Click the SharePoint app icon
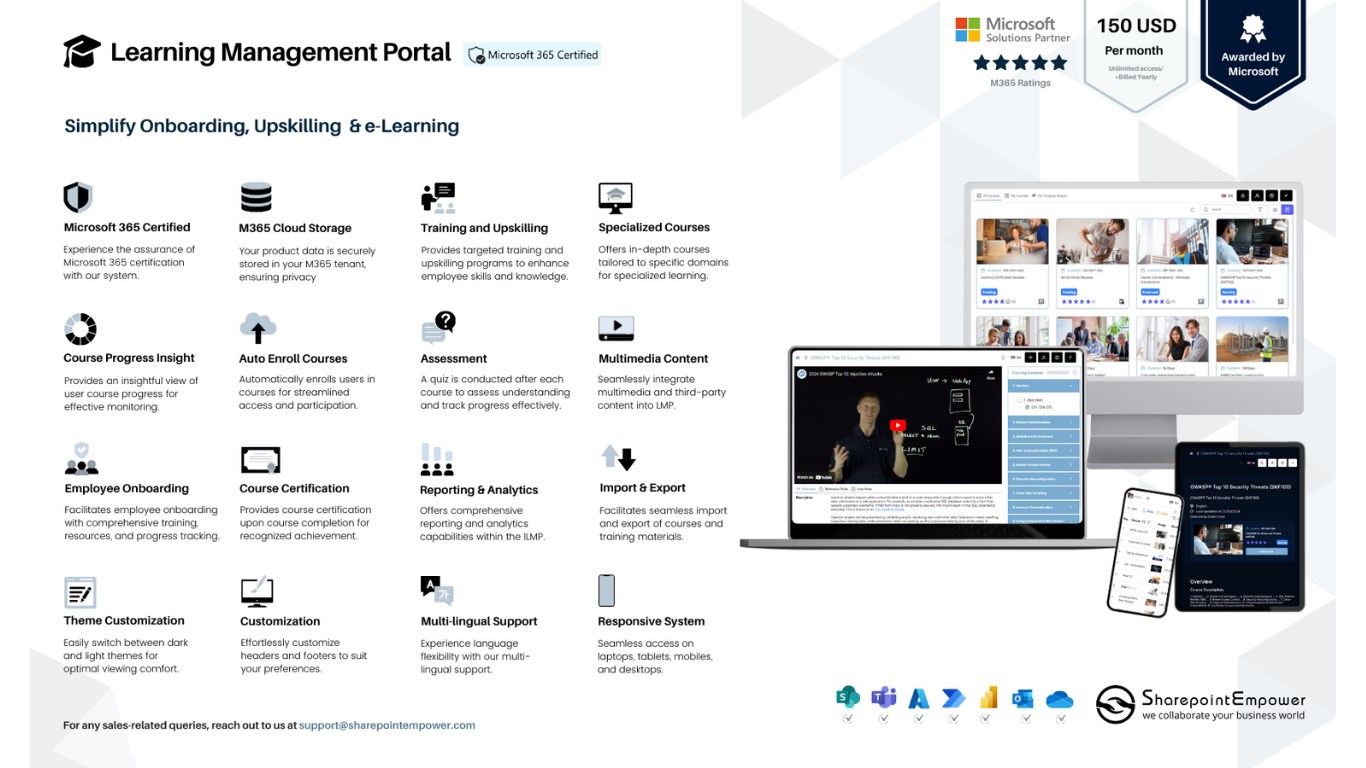Viewport: 1366px width, 768px height. 848,697
